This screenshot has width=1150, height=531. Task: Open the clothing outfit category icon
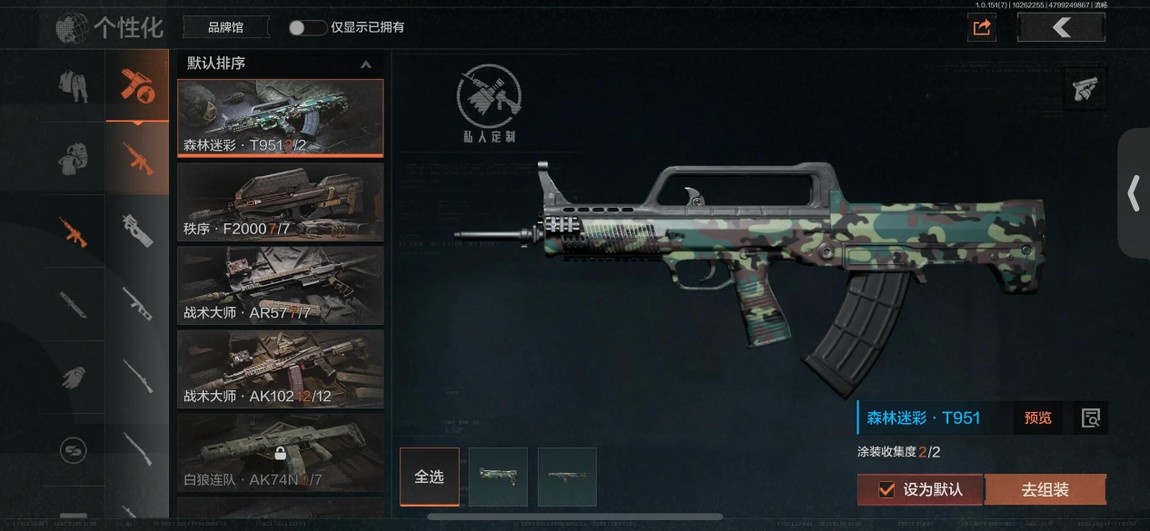click(73, 86)
